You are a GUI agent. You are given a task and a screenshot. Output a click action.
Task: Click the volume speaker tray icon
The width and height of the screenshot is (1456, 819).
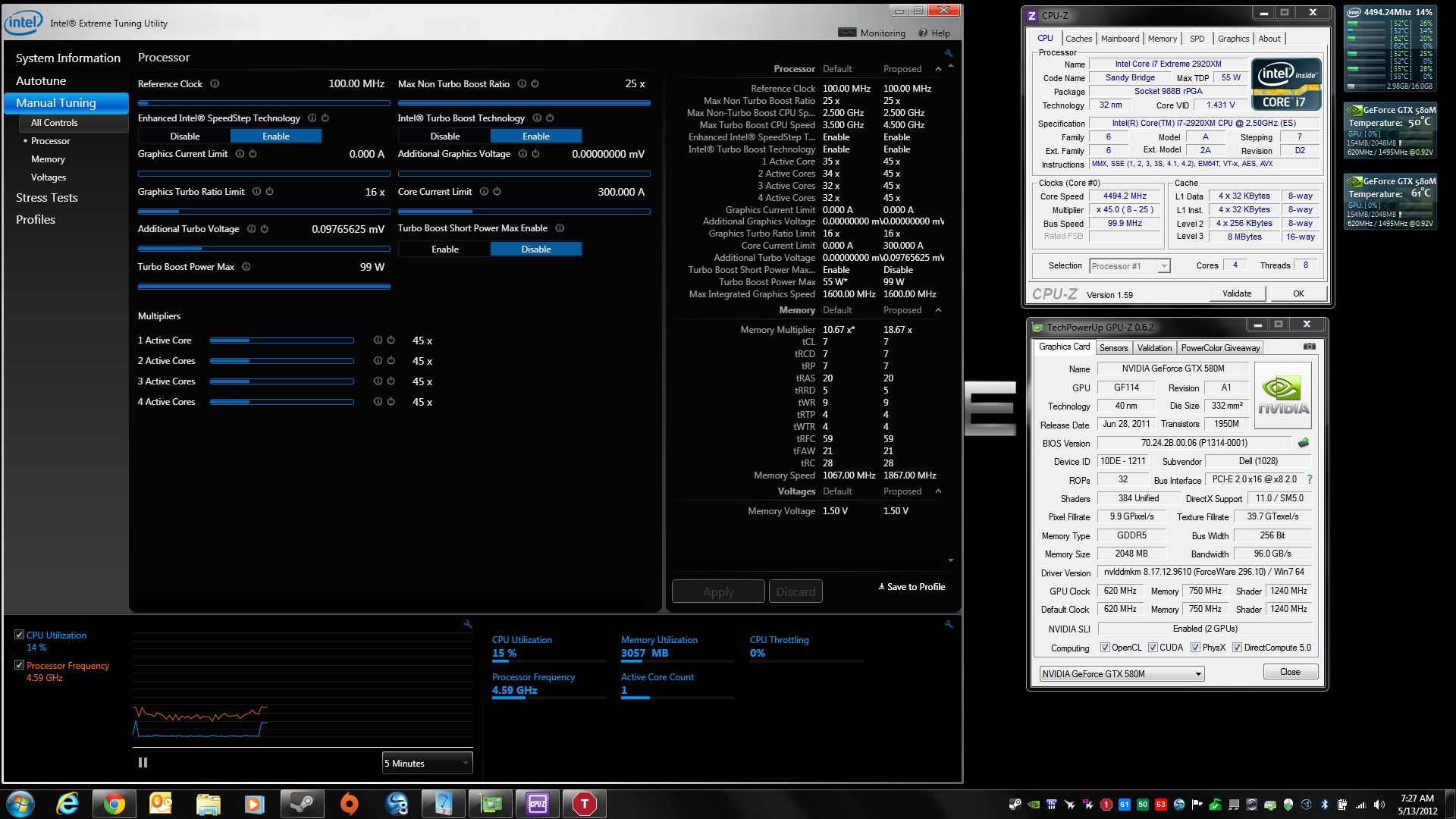tap(1379, 805)
